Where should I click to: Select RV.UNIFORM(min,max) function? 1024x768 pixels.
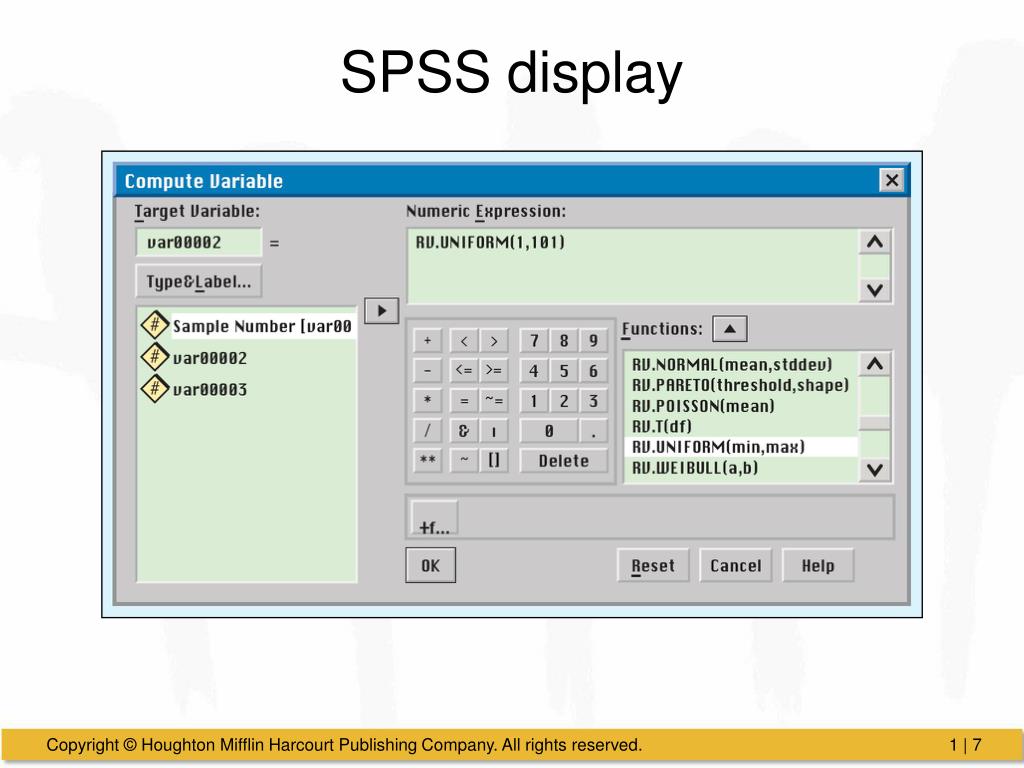click(x=741, y=447)
